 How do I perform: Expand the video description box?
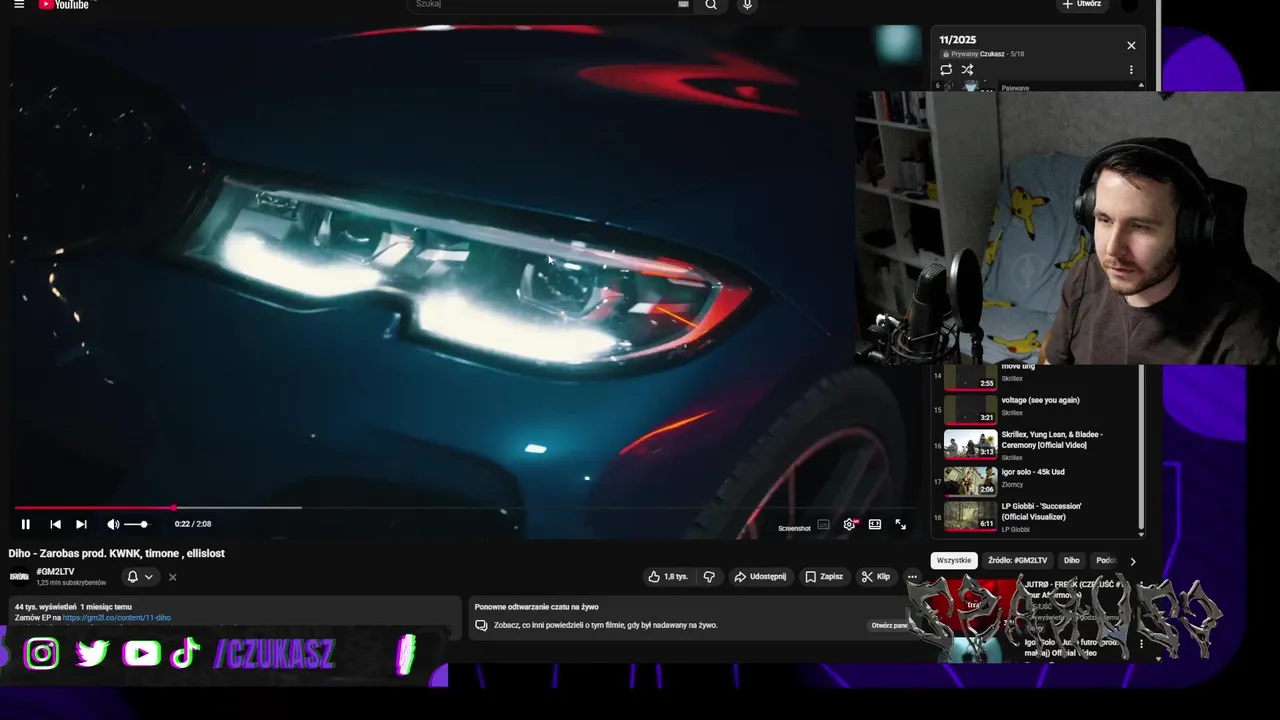click(236, 612)
